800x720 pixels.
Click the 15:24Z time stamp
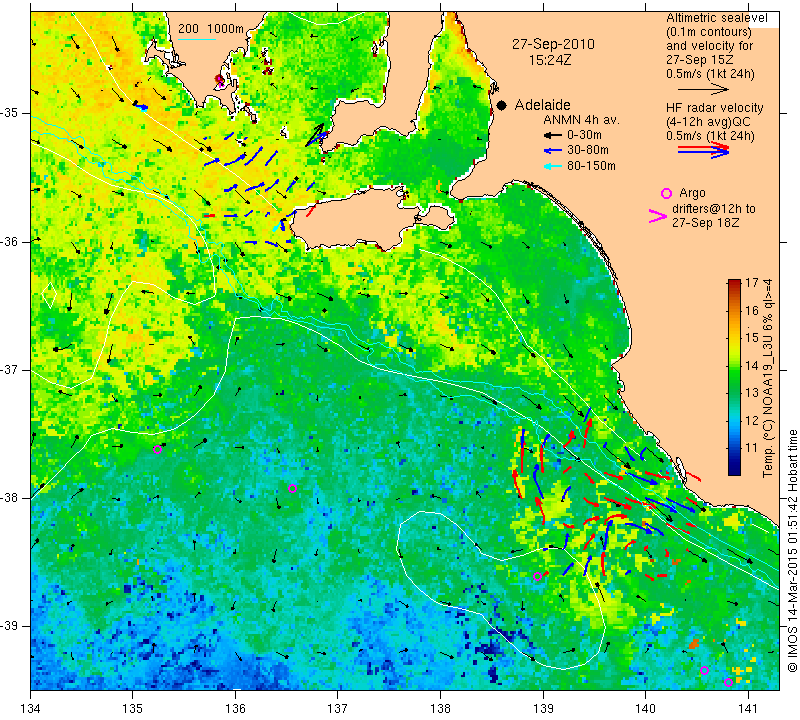(x=549, y=60)
